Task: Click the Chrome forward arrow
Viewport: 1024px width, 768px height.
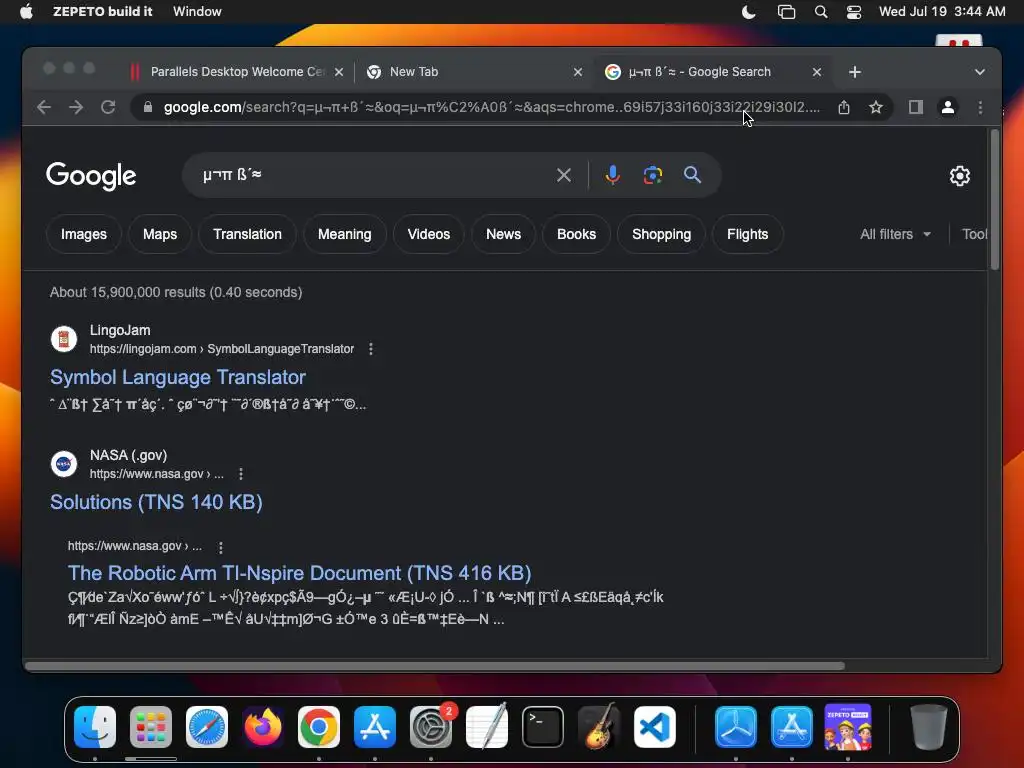Action: [76, 107]
